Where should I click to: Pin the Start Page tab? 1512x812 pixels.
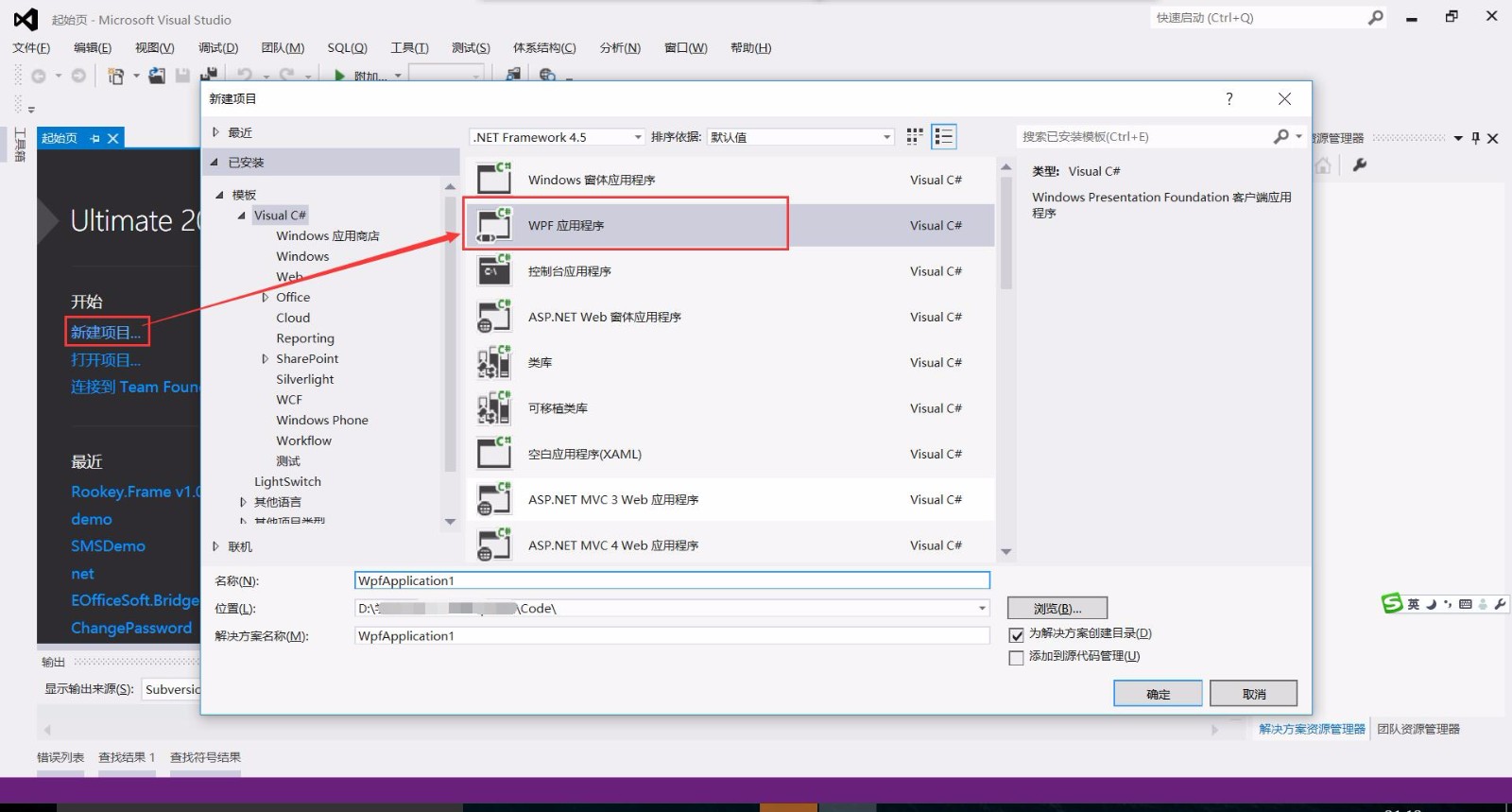click(x=94, y=138)
